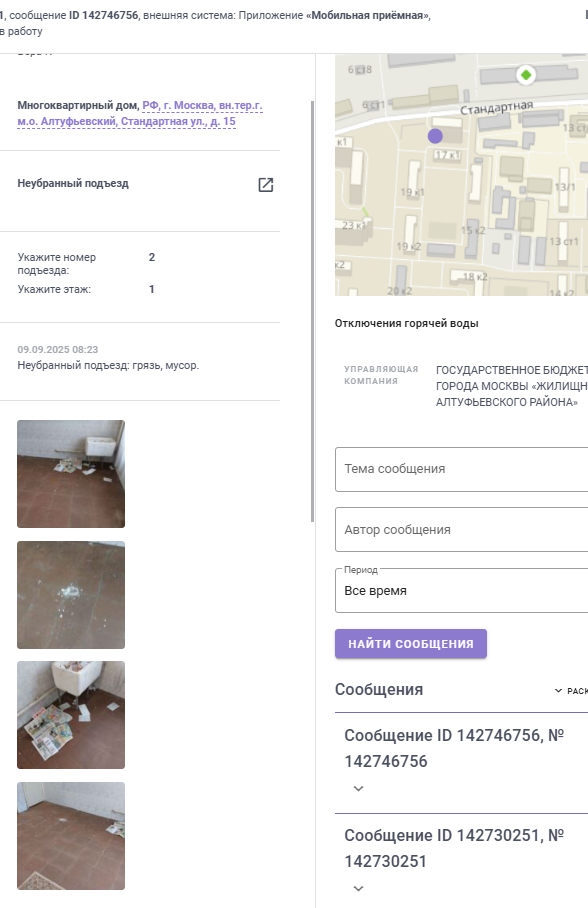Open fourth photo thumbnail showing the doormat
Image resolution: width=588 pixels, height=908 pixels.
pos(71,836)
